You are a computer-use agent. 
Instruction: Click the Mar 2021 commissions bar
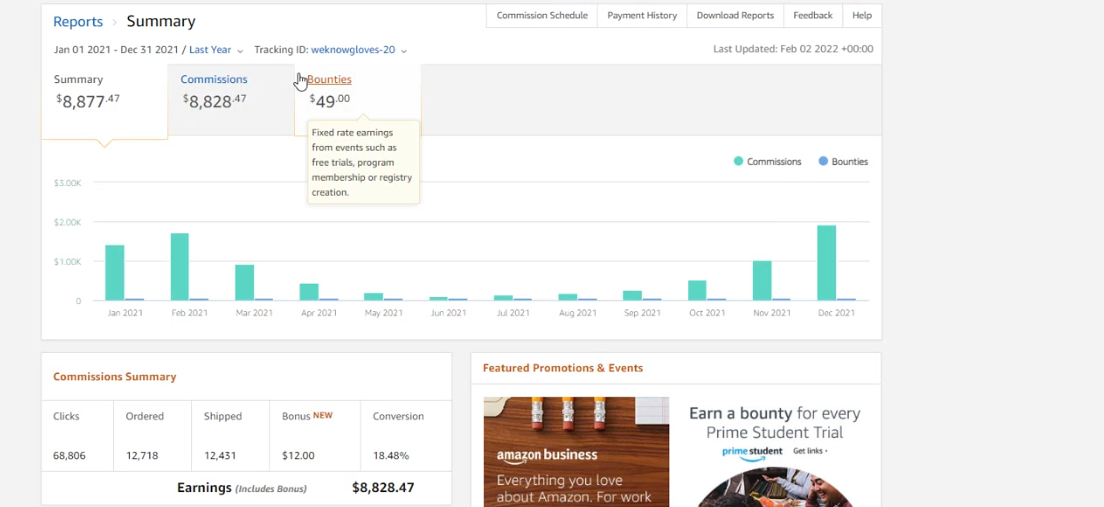[244, 282]
